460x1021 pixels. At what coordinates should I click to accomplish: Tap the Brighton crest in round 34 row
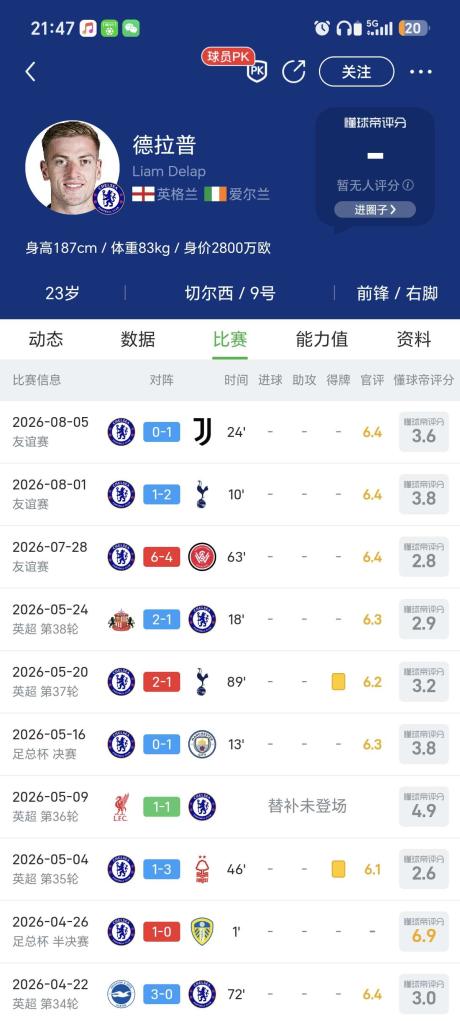[121, 994]
